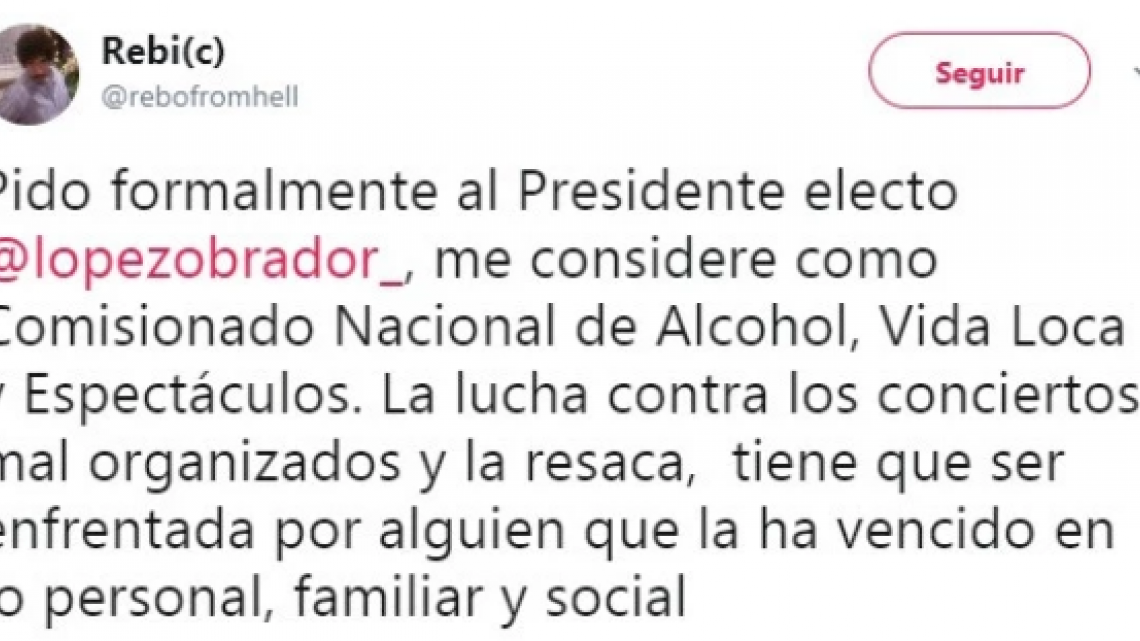The height and width of the screenshot is (641, 1140).
Task: Open the profile via the Rebi(c) display name
Action: pos(160,45)
